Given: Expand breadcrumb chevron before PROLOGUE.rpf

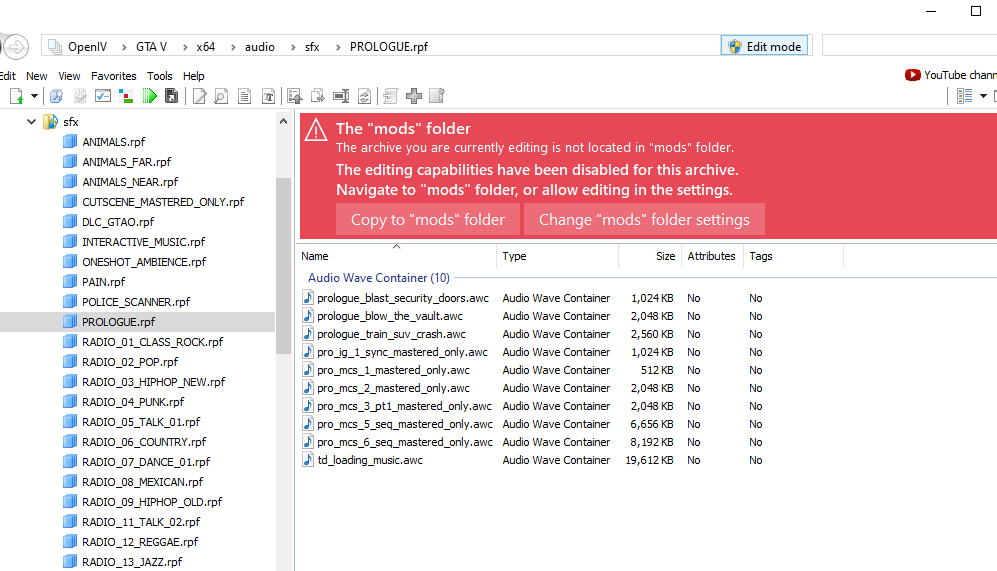Looking at the screenshot, I should click(x=338, y=47).
